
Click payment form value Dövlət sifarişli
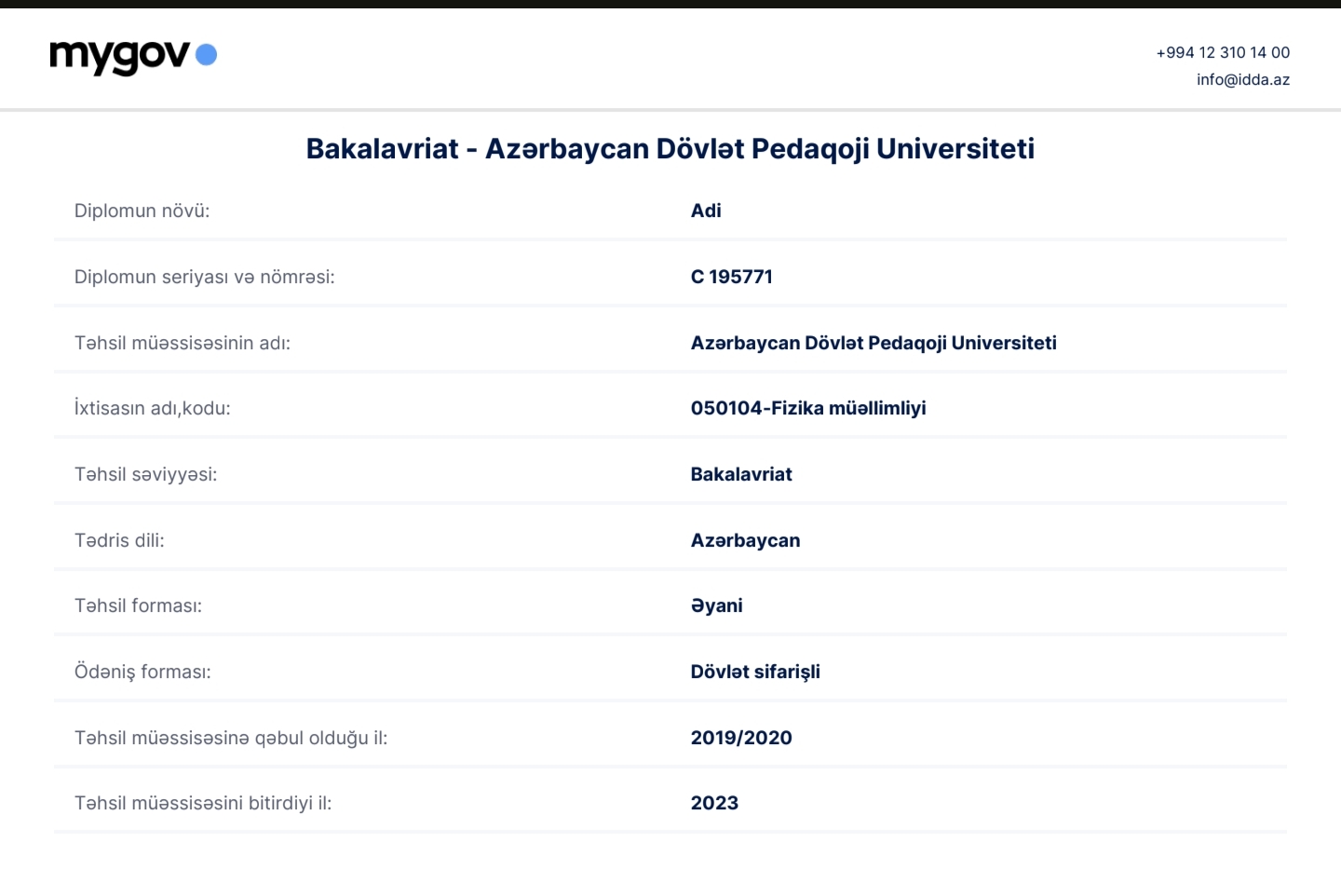coord(754,672)
